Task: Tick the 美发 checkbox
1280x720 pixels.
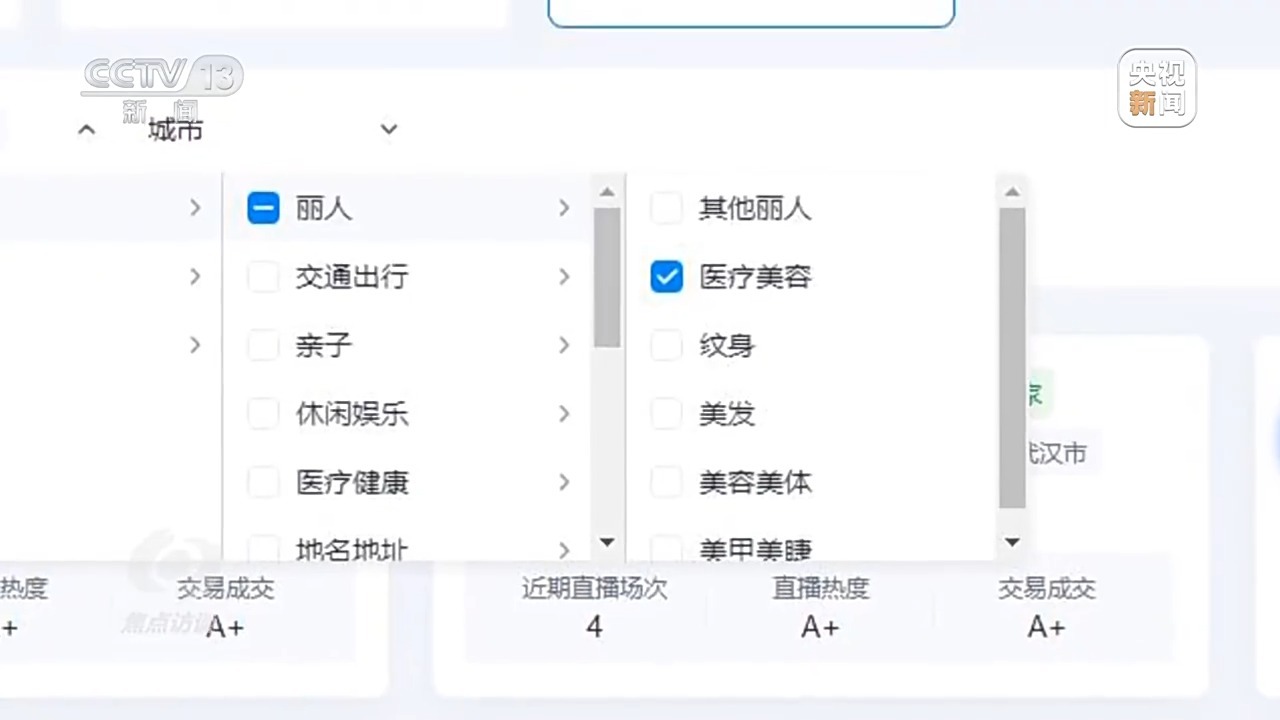Action: pyautogui.click(x=666, y=413)
